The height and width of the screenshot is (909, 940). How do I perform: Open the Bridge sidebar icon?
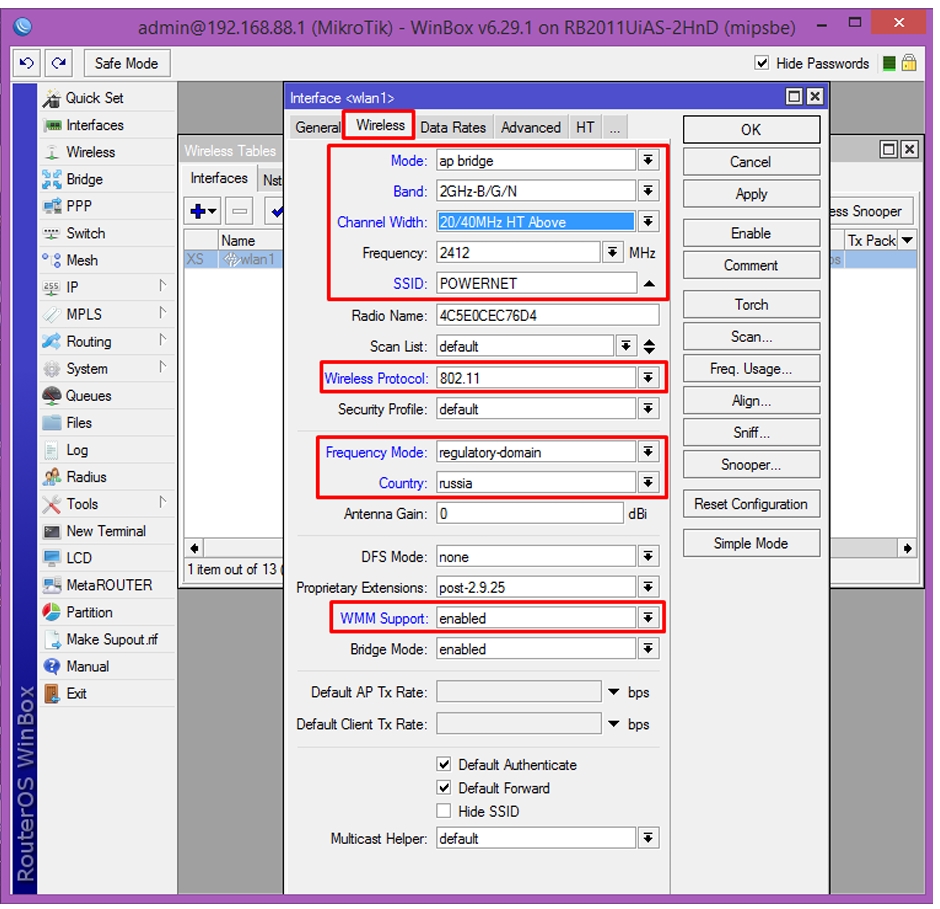52,179
